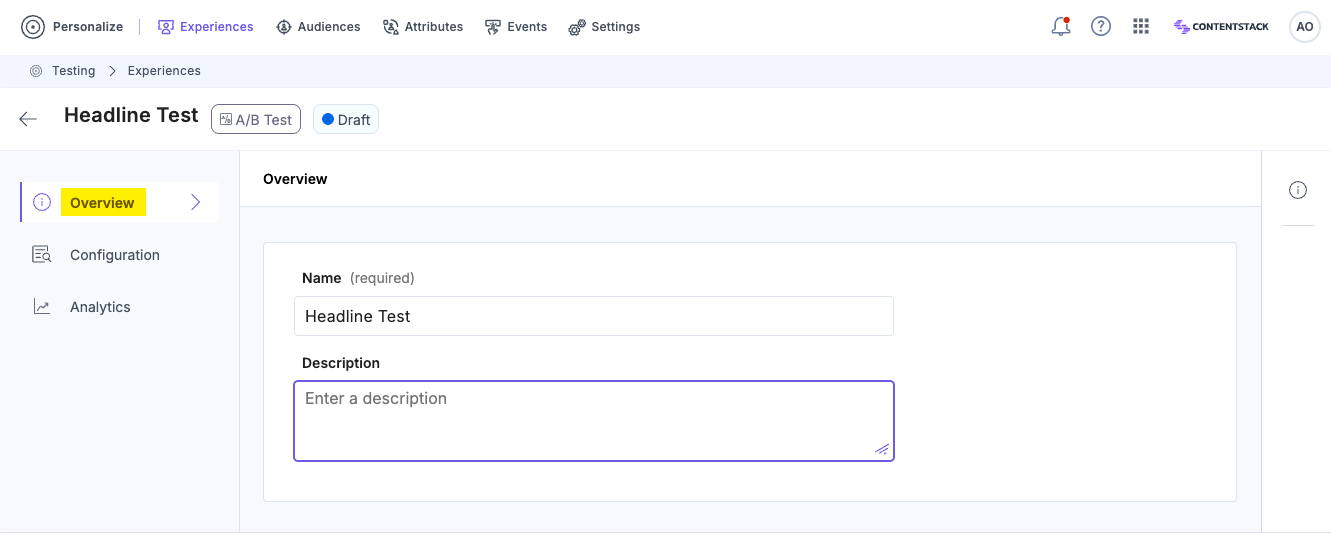This screenshot has height=534, width=1331.
Task: Click the Overview panel heading
Action: (295, 179)
